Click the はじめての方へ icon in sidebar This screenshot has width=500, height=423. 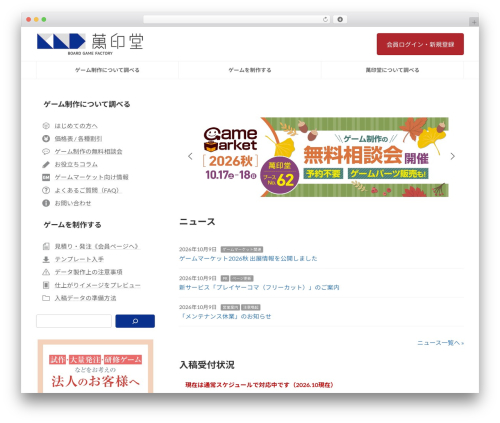tap(46, 126)
